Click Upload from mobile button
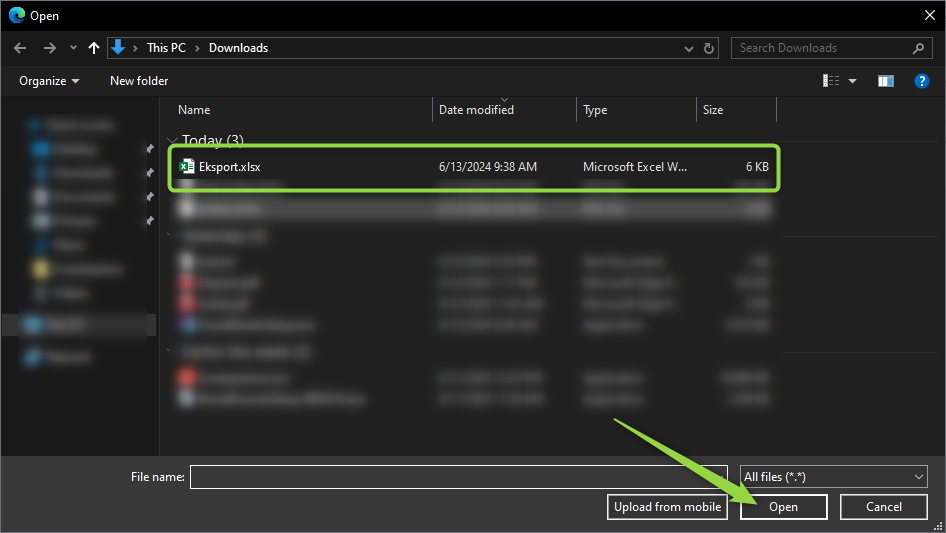 point(667,507)
